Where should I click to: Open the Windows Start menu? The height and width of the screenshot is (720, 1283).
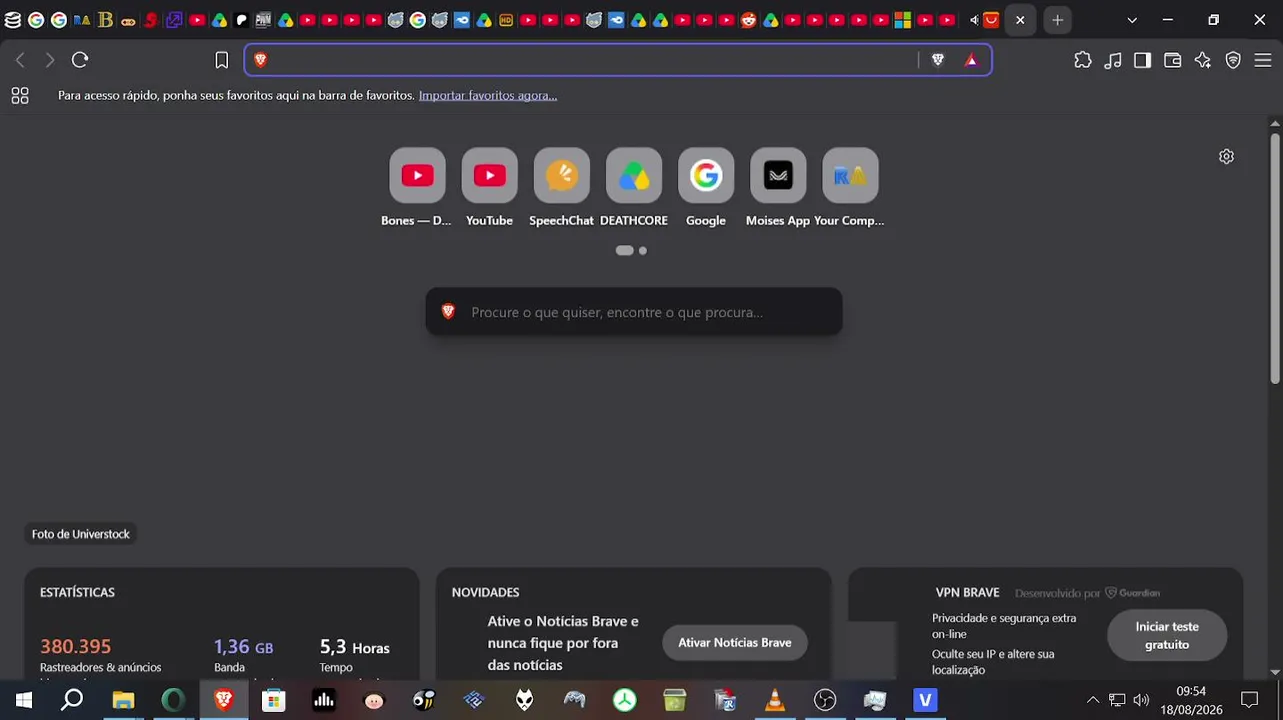pos(23,700)
